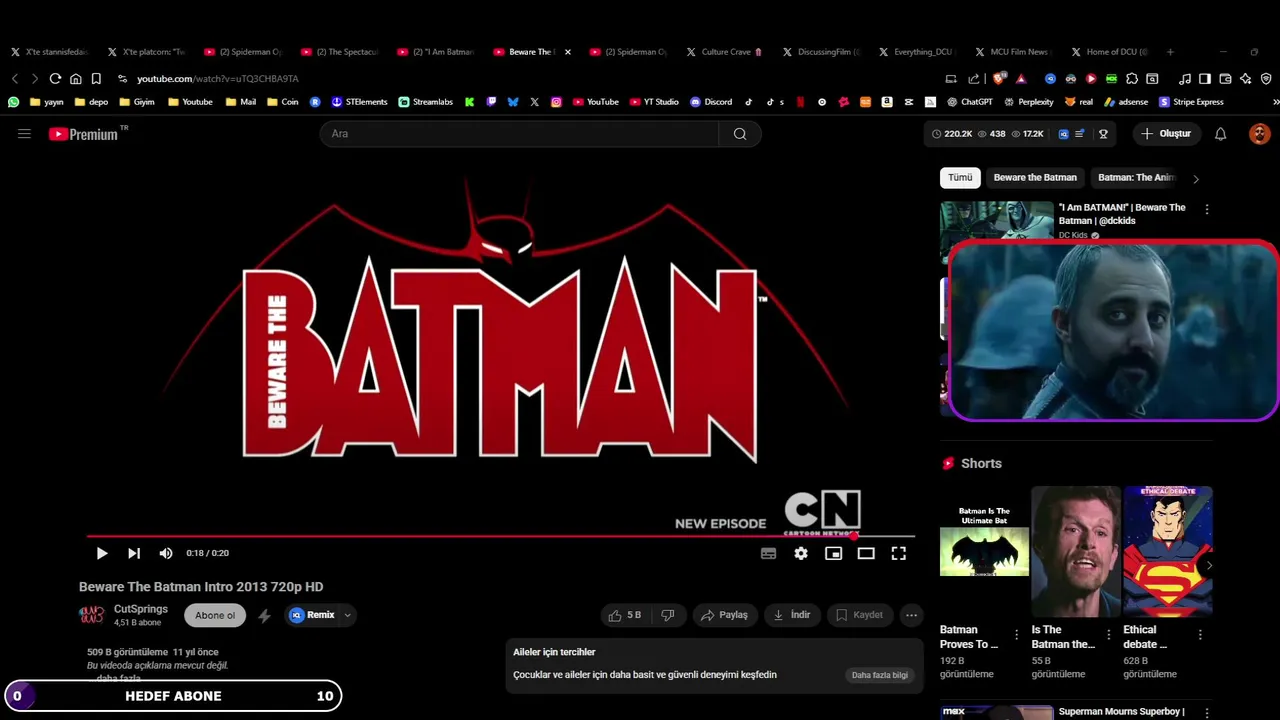Open the CutSprings channel name link

(x=141, y=609)
